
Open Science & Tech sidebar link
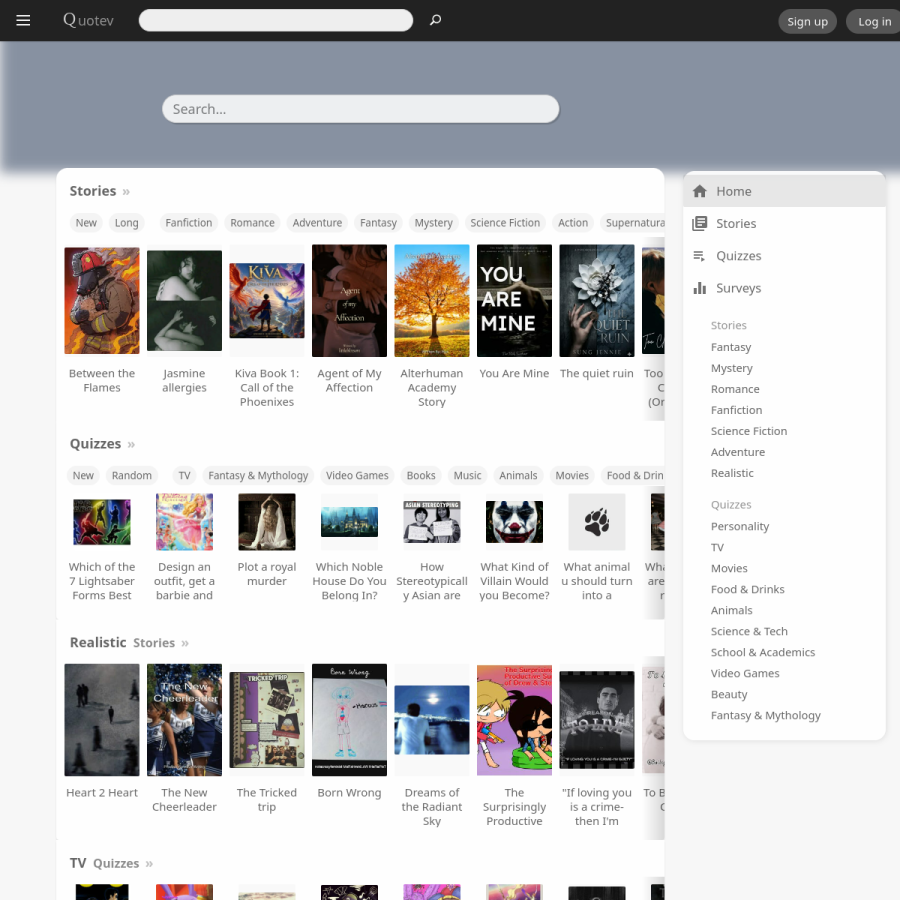(749, 631)
